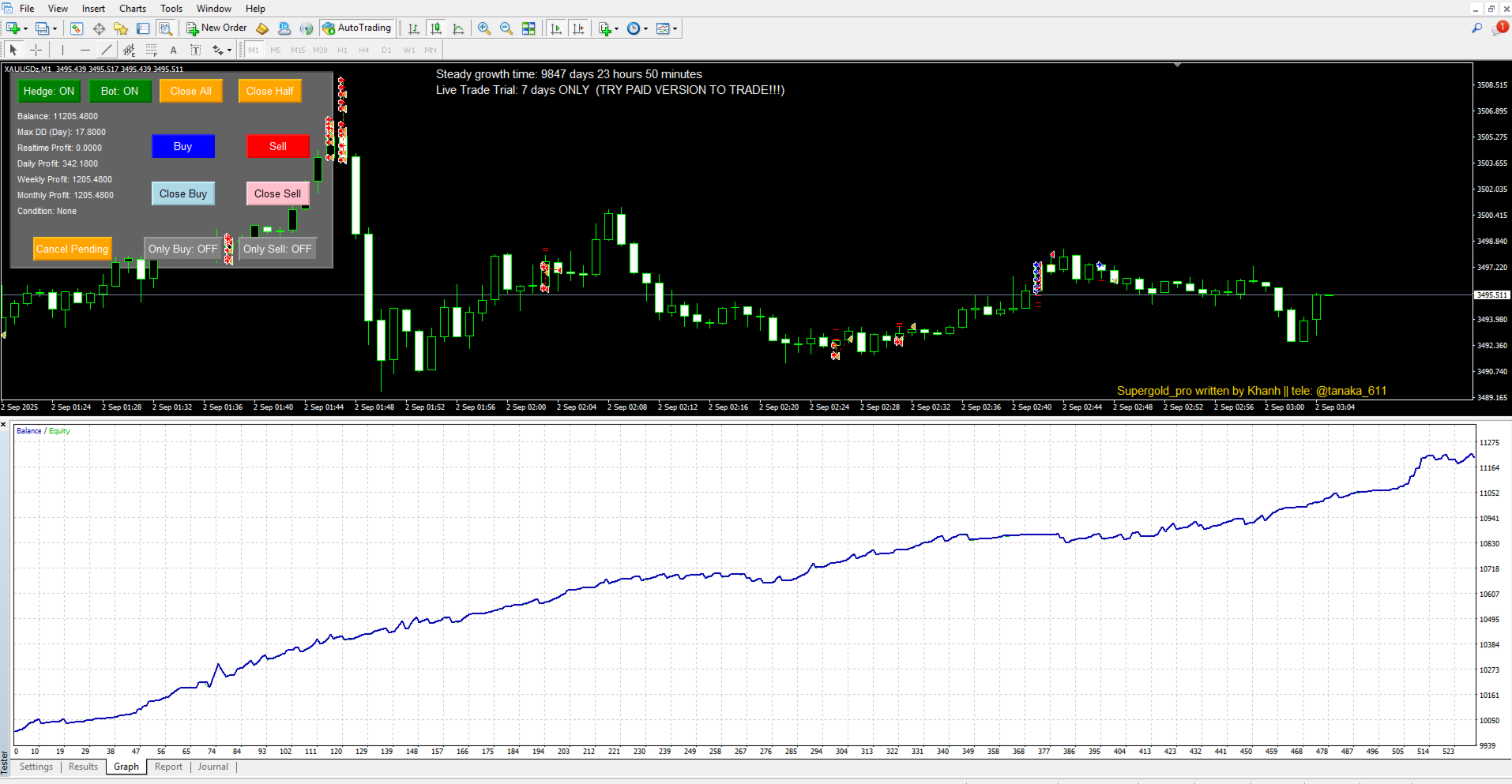This screenshot has width=1512, height=784.
Task: Expand the Templates dropdown arrow
Action: click(x=675, y=28)
